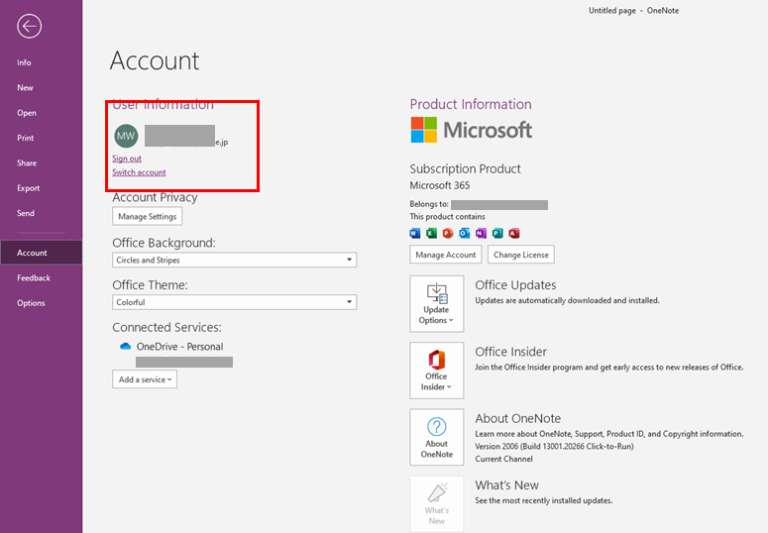Click the Word app icon
This screenshot has width=768, height=533.
click(416, 233)
